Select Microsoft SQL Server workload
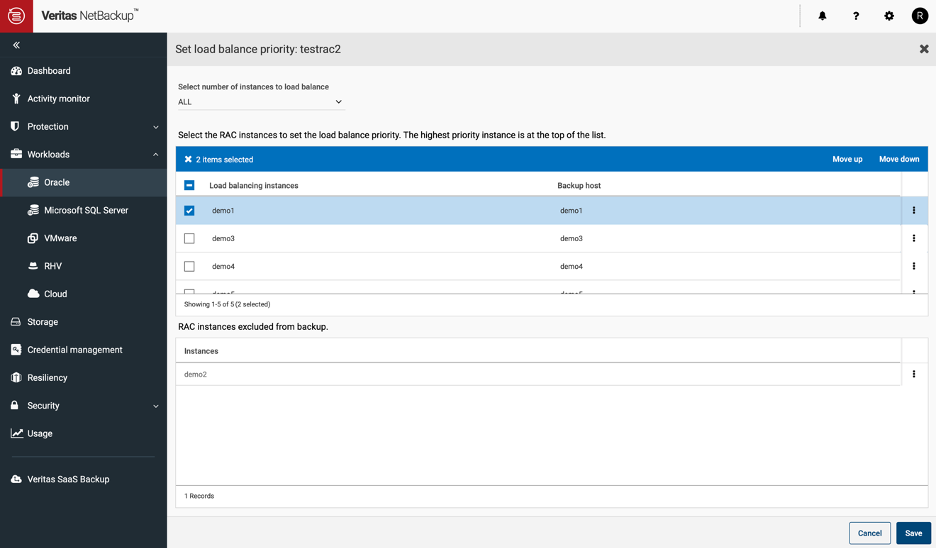The height and width of the screenshot is (548, 936). (x=86, y=210)
